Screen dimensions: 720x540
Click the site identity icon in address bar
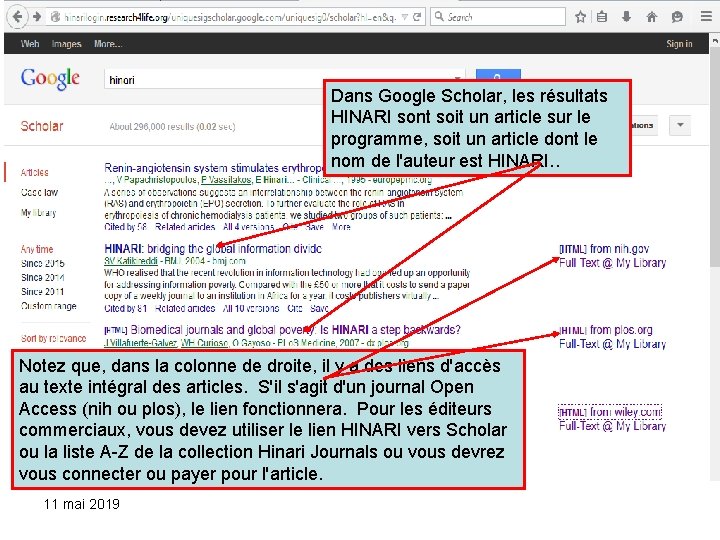pos(55,17)
